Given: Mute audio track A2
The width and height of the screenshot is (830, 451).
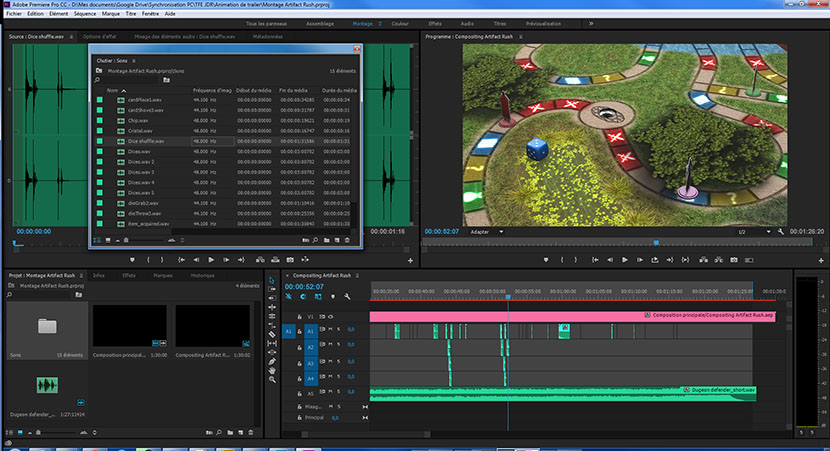Looking at the screenshot, I should (331, 345).
